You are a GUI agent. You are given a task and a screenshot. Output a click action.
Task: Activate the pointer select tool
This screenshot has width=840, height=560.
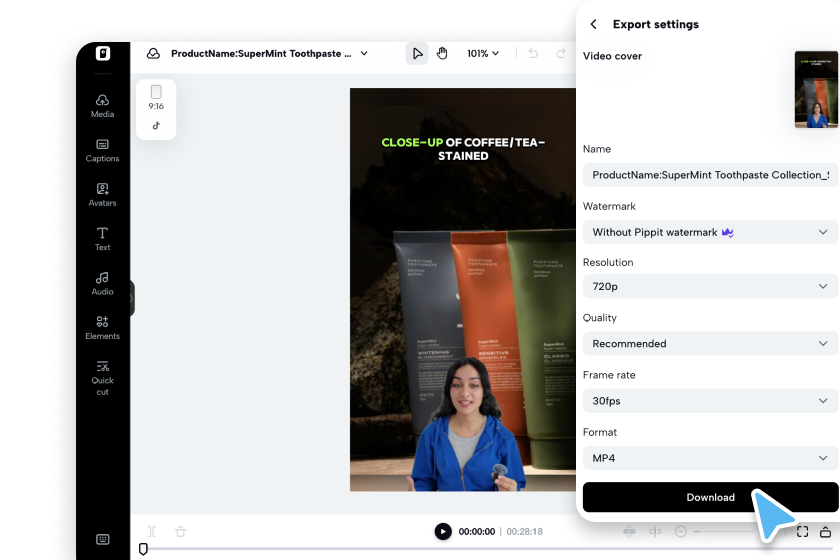[417, 54]
